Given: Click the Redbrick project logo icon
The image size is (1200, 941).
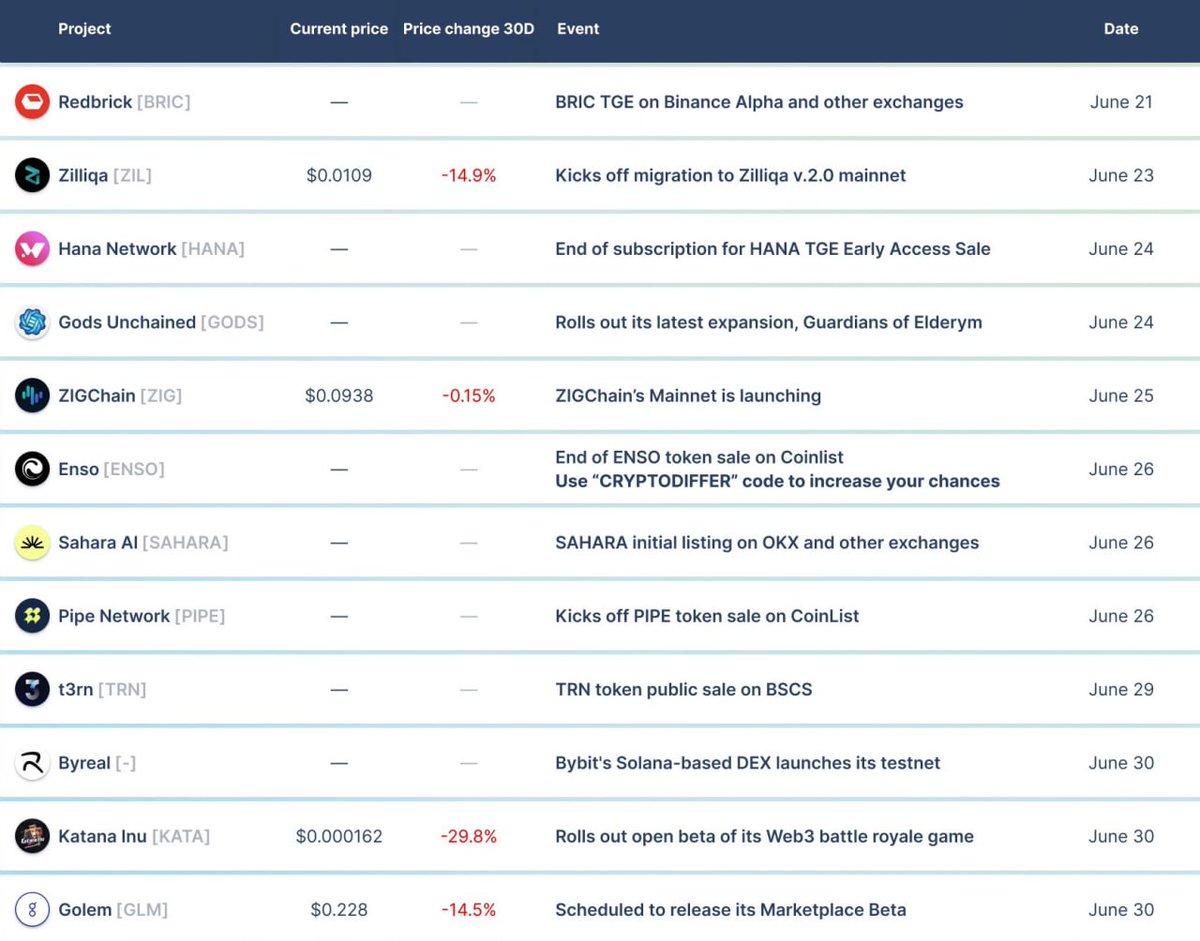Looking at the screenshot, I should (x=32, y=102).
